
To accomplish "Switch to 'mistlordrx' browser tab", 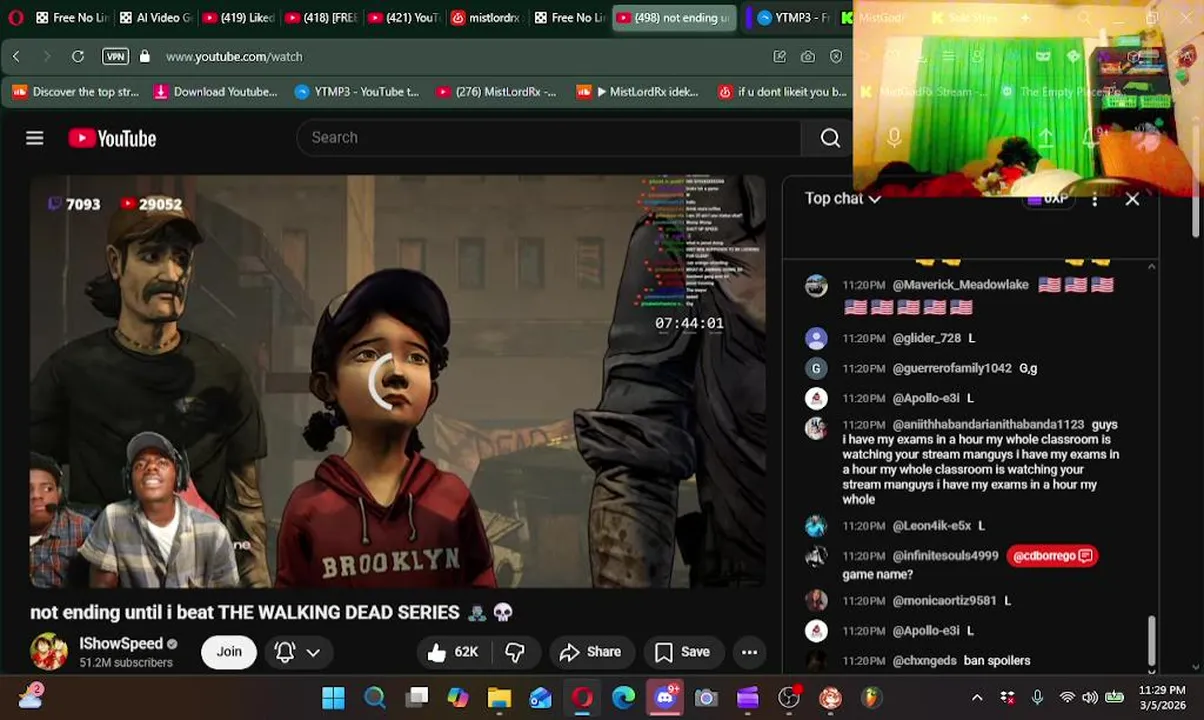I will click(487, 18).
